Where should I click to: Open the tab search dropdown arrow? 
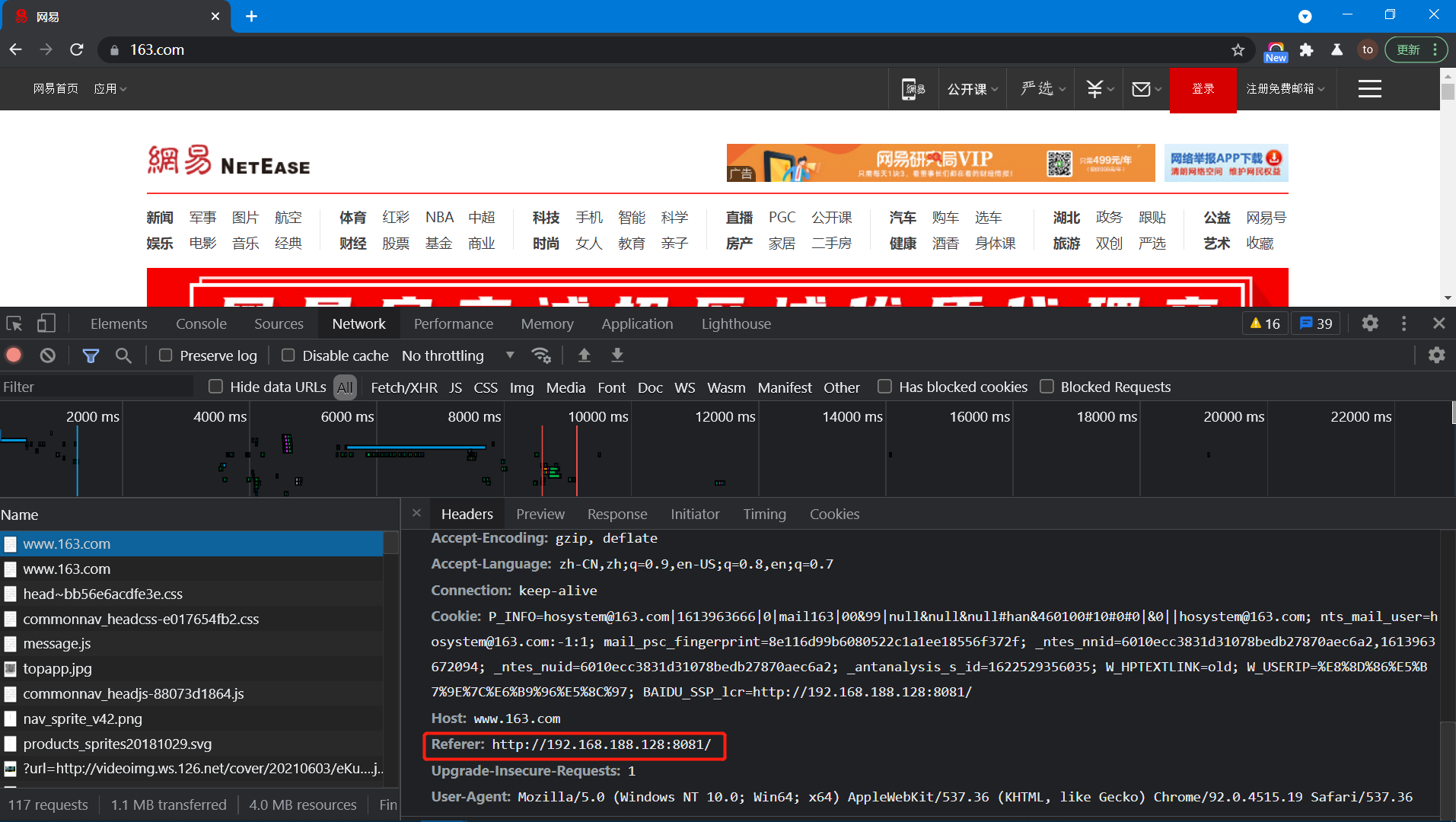(x=1305, y=16)
